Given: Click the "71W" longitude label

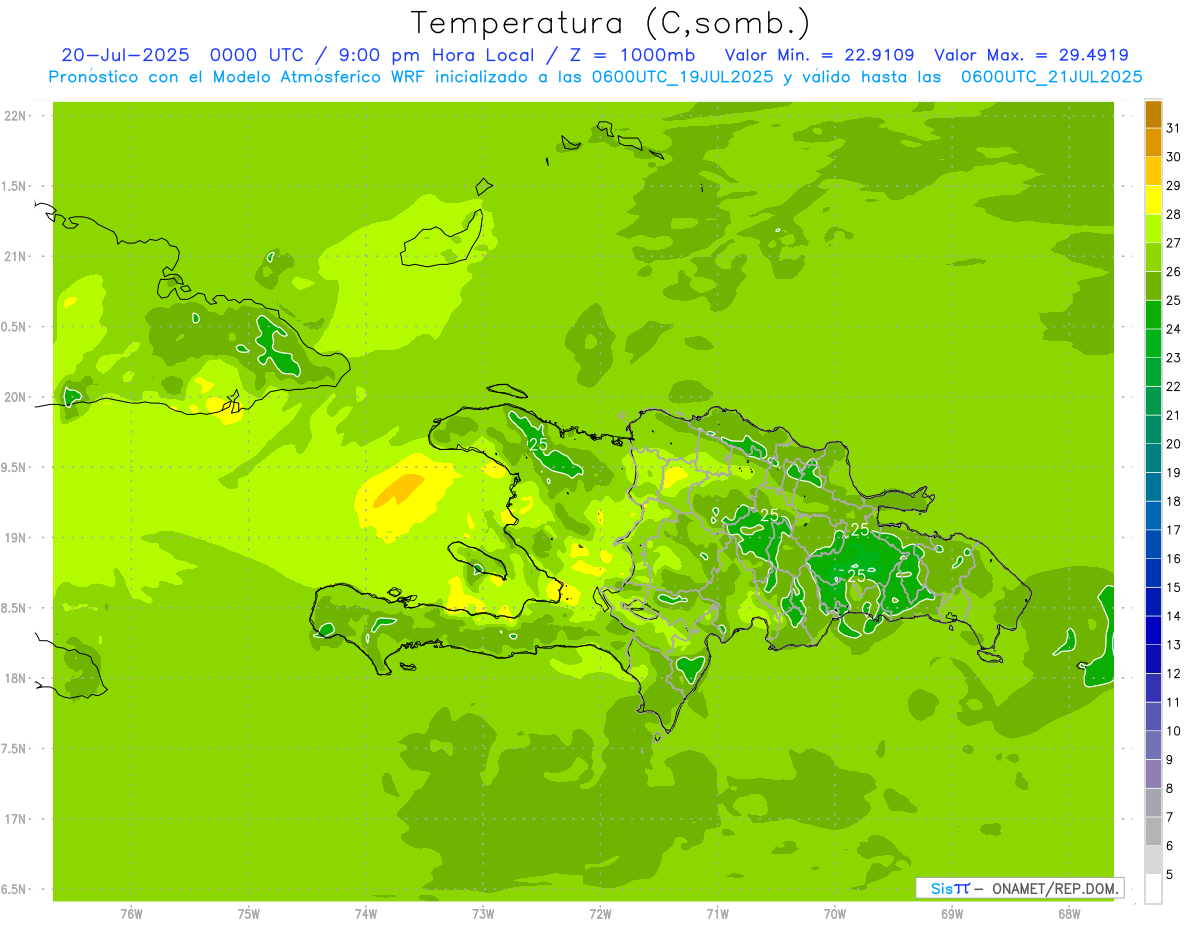Looking at the screenshot, I should pyautogui.click(x=717, y=914).
